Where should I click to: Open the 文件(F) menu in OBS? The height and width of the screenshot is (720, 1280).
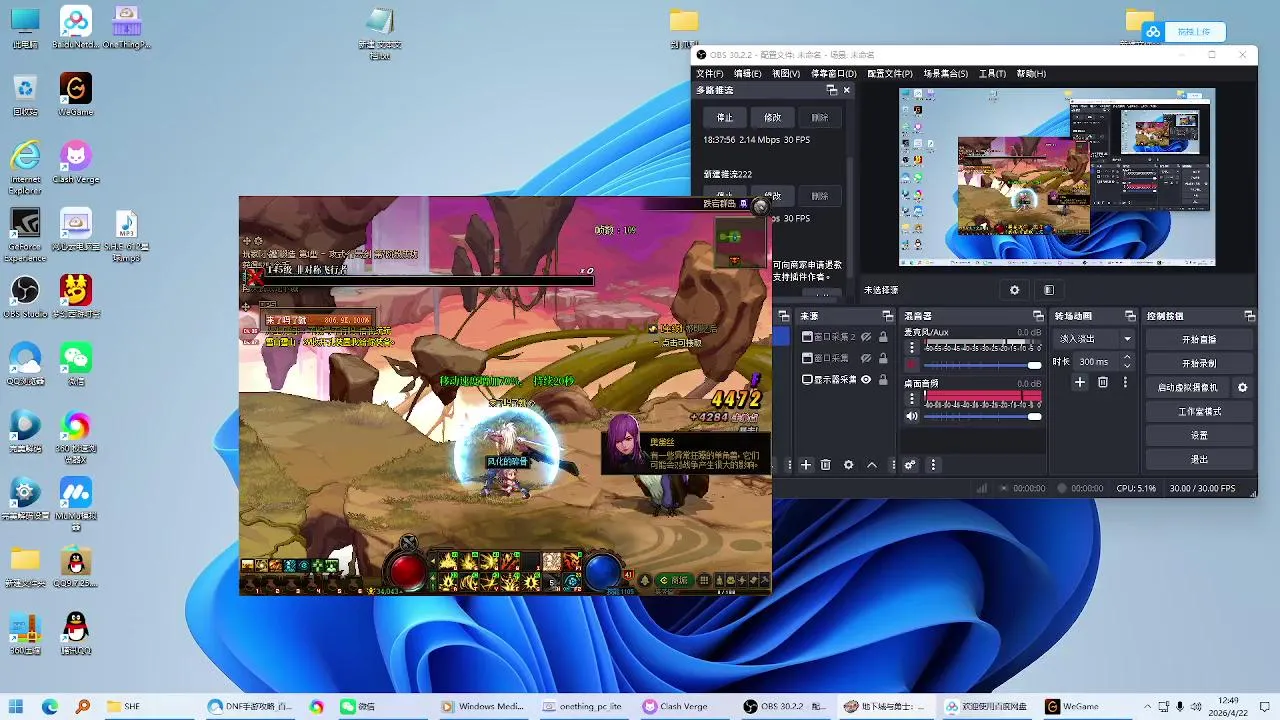(x=709, y=73)
